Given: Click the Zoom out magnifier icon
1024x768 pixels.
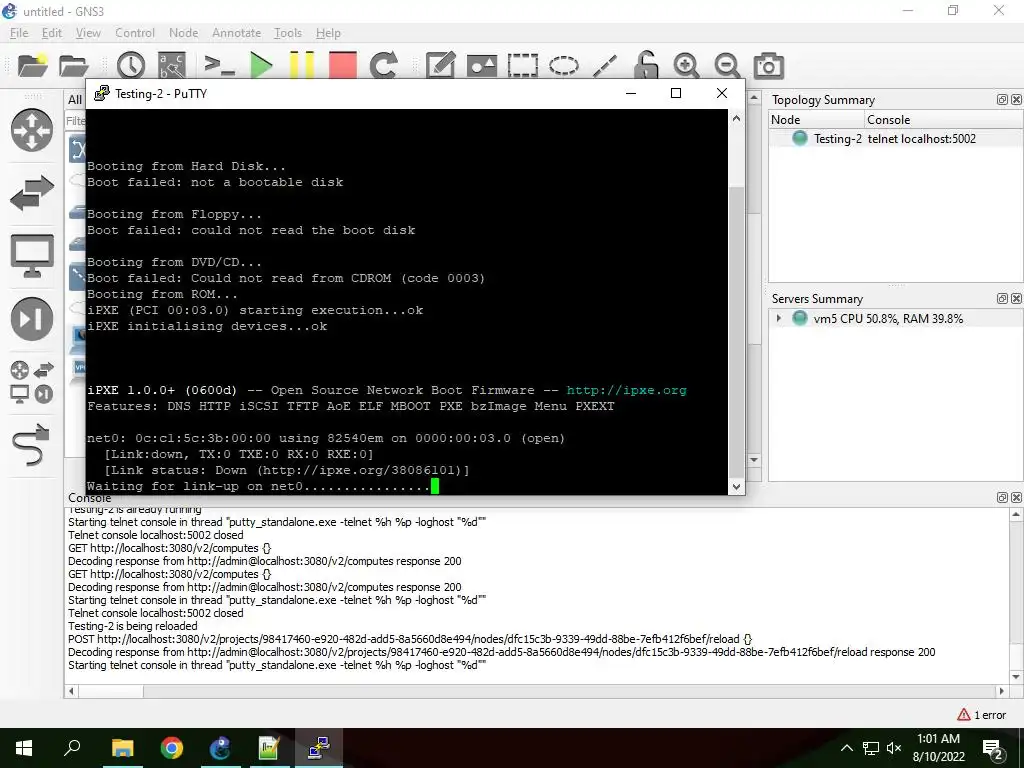Looking at the screenshot, I should [727, 65].
